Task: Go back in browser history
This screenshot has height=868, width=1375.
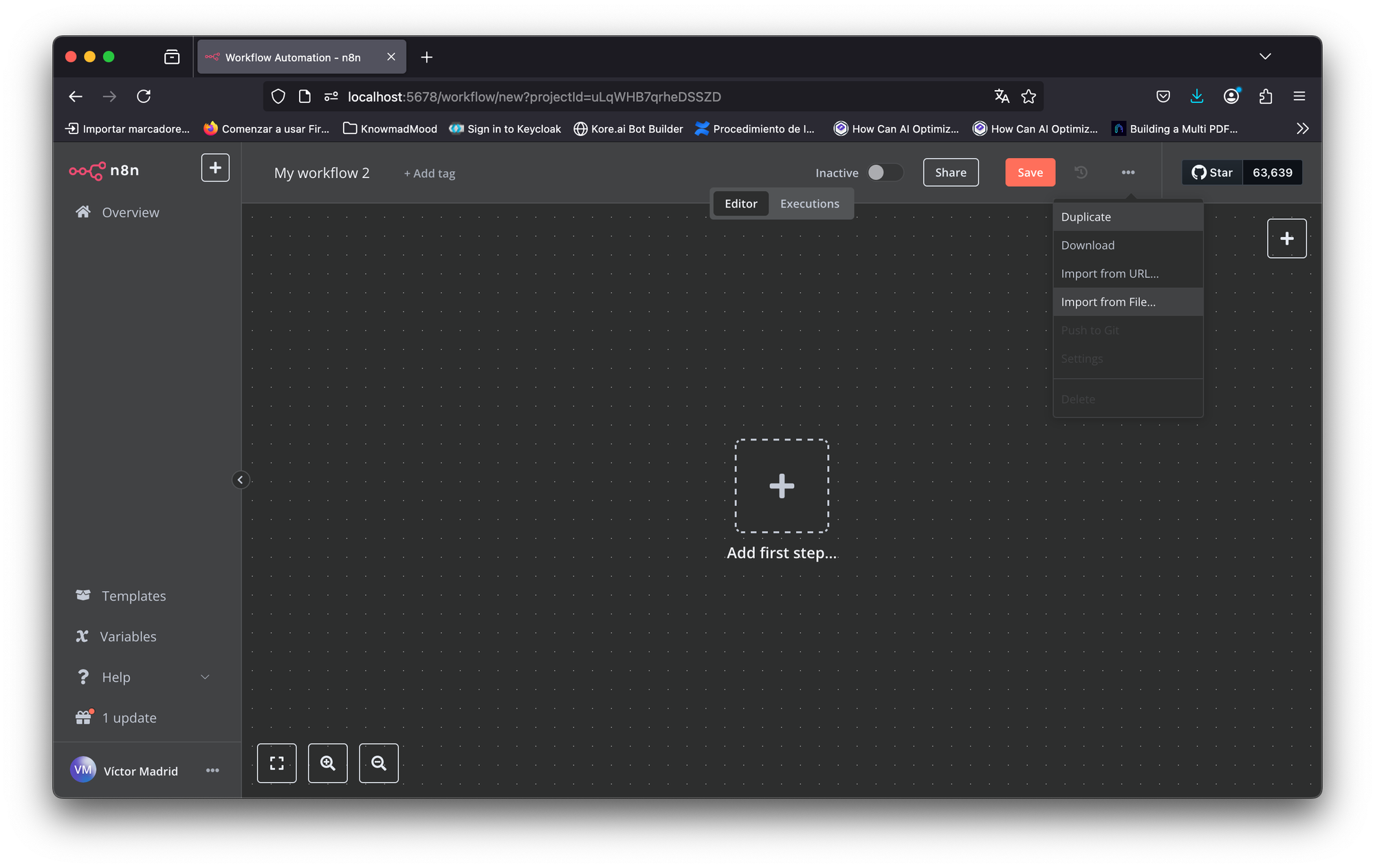Action: [x=76, y=96]
